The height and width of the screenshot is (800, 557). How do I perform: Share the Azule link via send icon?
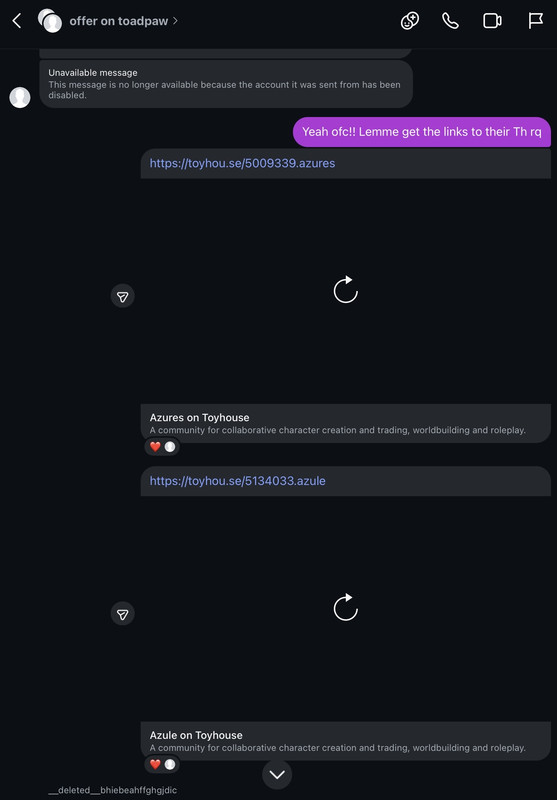[x=122, y=613]
